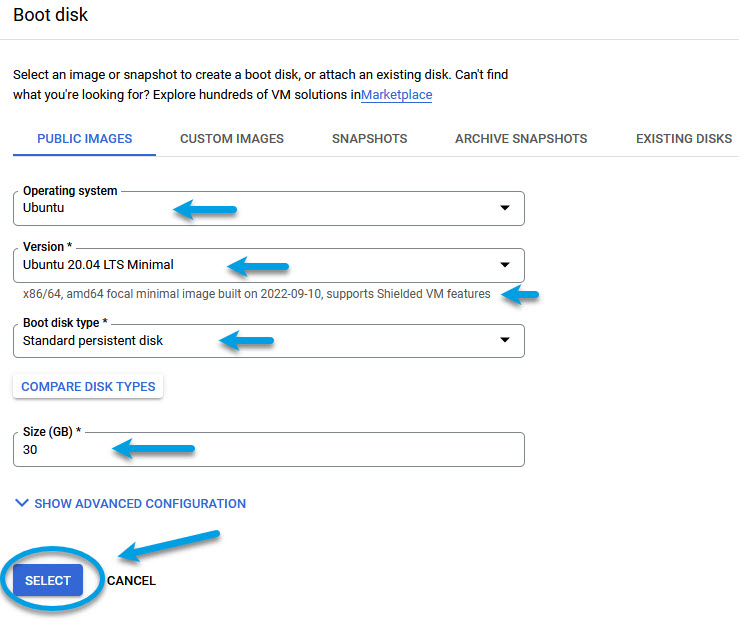This screenshot has height=621, width=739.
Task: Click the Boot disk type dropdown arrow
Action: 503,341
